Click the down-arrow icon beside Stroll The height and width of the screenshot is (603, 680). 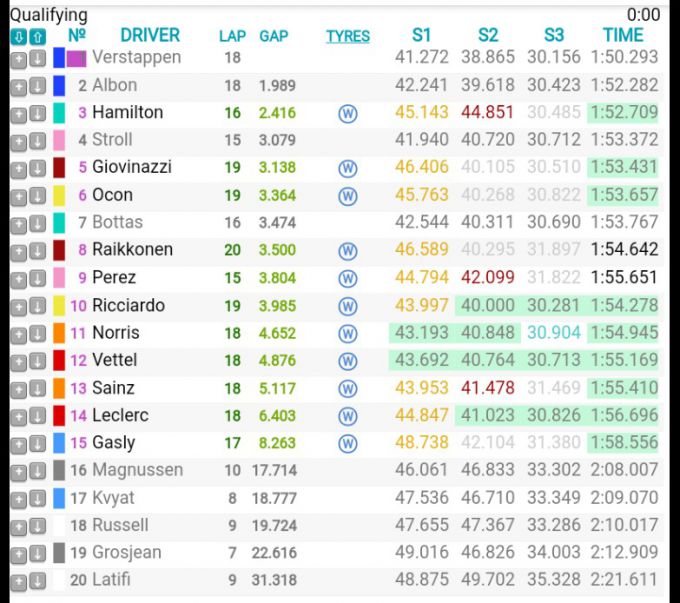pos(37,141)
